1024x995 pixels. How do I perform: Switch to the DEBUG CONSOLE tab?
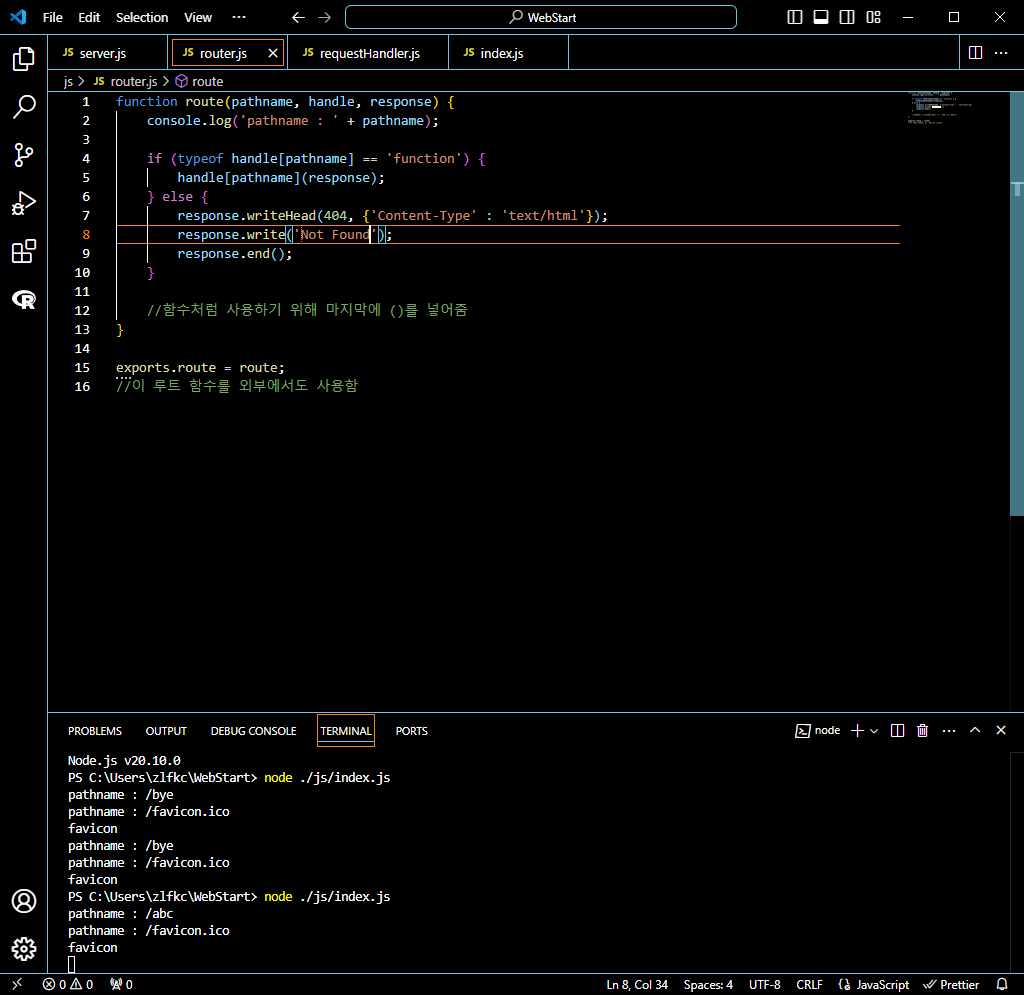tap(253, 731)
